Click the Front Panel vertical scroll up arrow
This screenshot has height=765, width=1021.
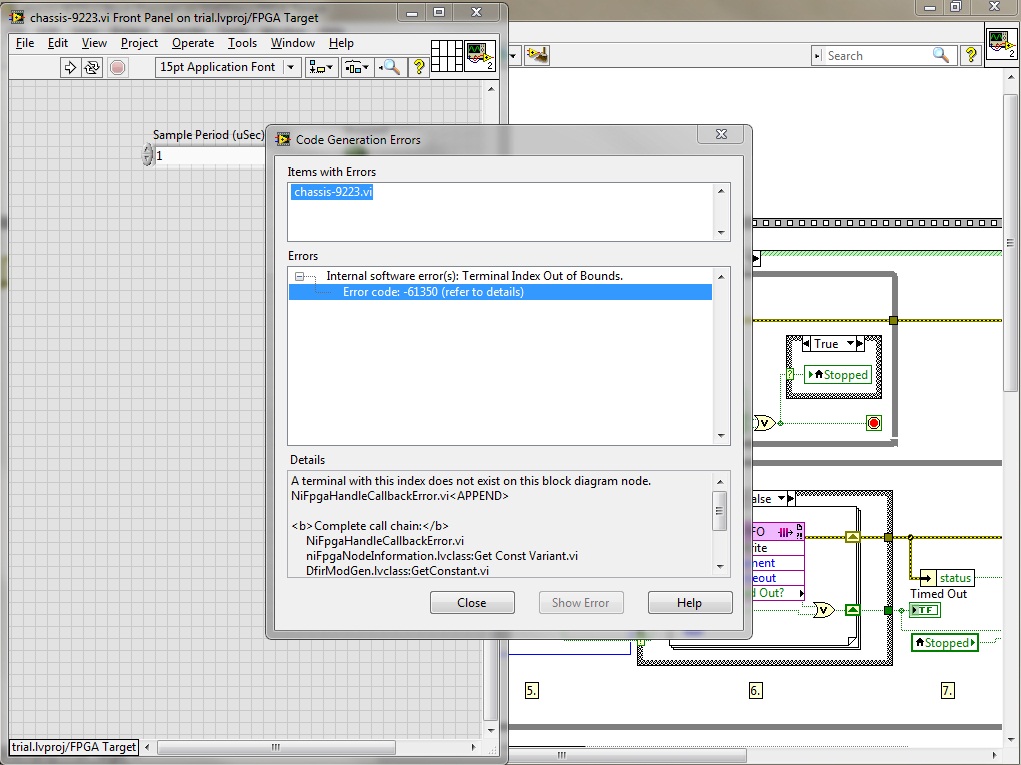tap(491, 89)
